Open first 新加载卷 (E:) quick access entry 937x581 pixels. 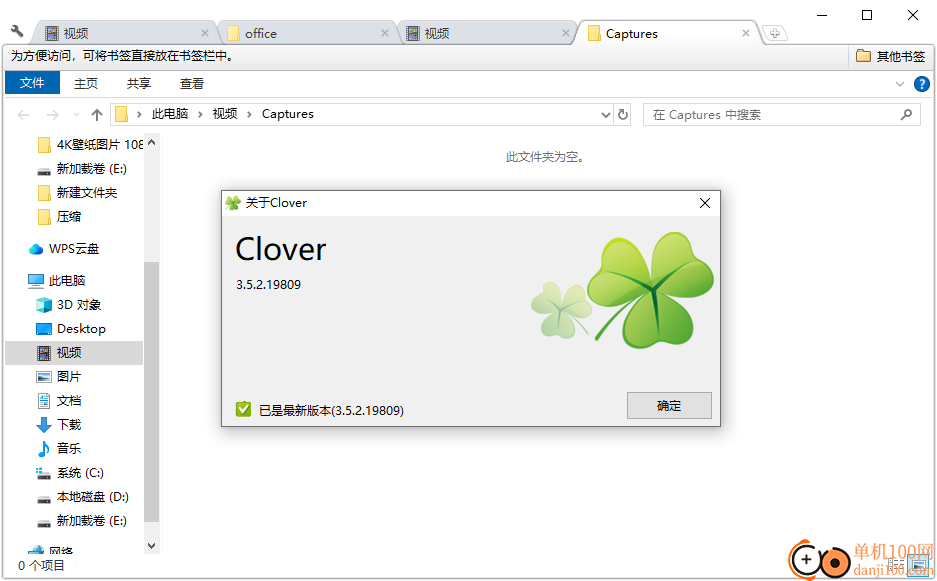[82, 169]
